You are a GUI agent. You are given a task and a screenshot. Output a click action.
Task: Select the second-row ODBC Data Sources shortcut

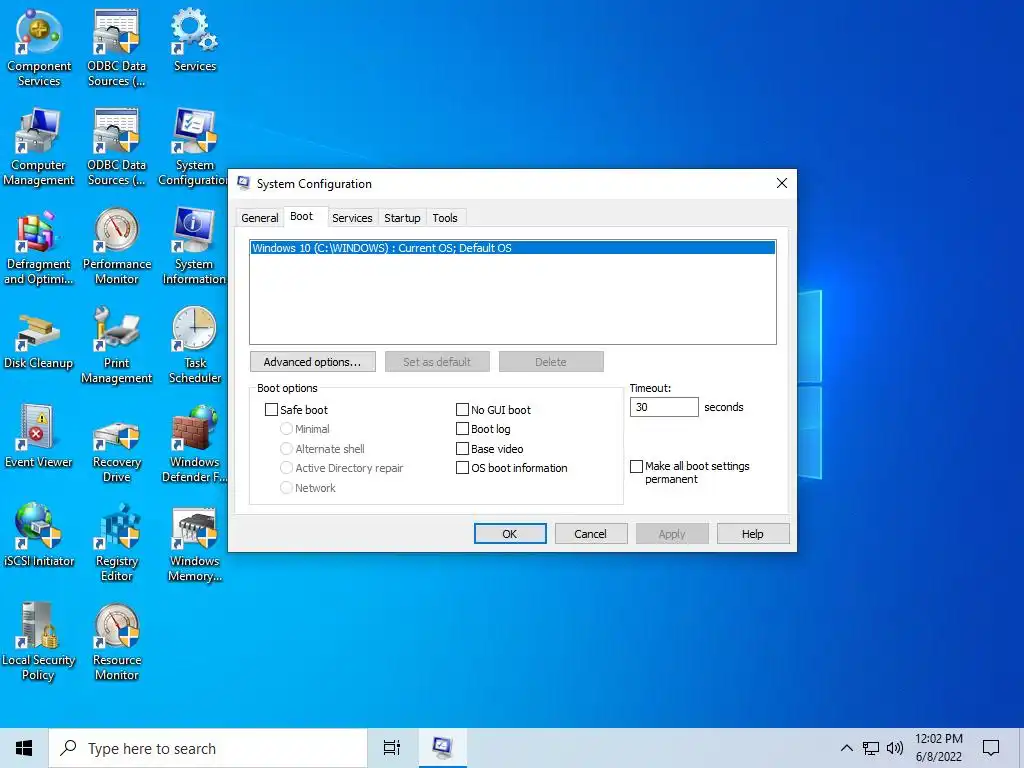click(x=116, y=147)
